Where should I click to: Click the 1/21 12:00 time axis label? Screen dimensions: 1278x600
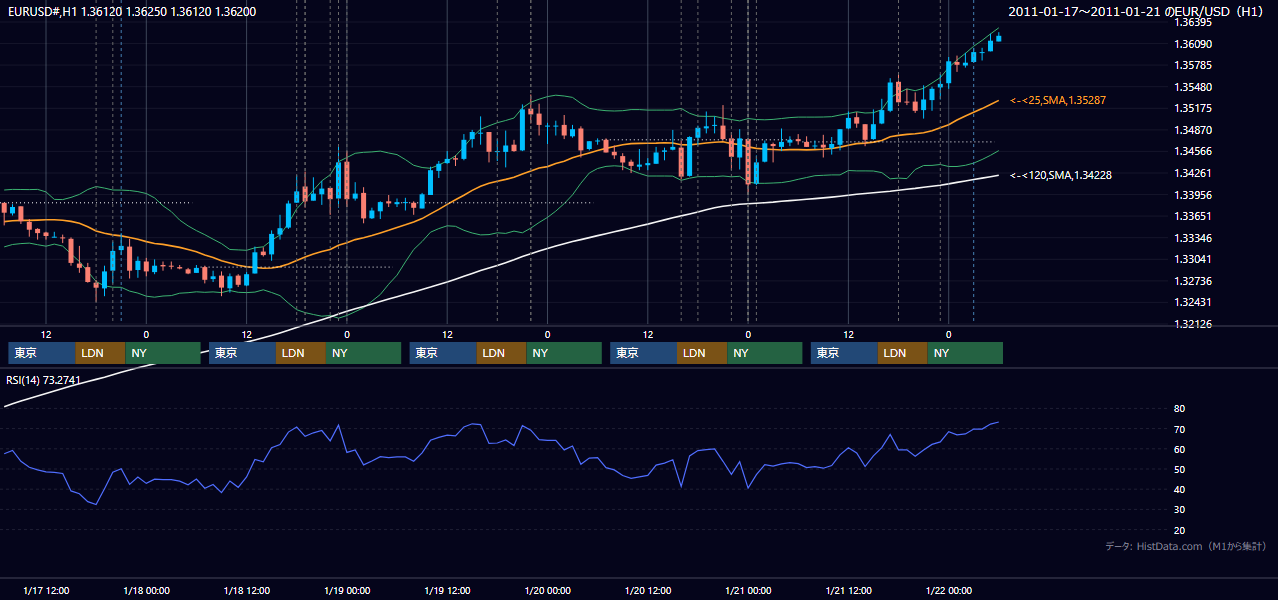[849, 590]
